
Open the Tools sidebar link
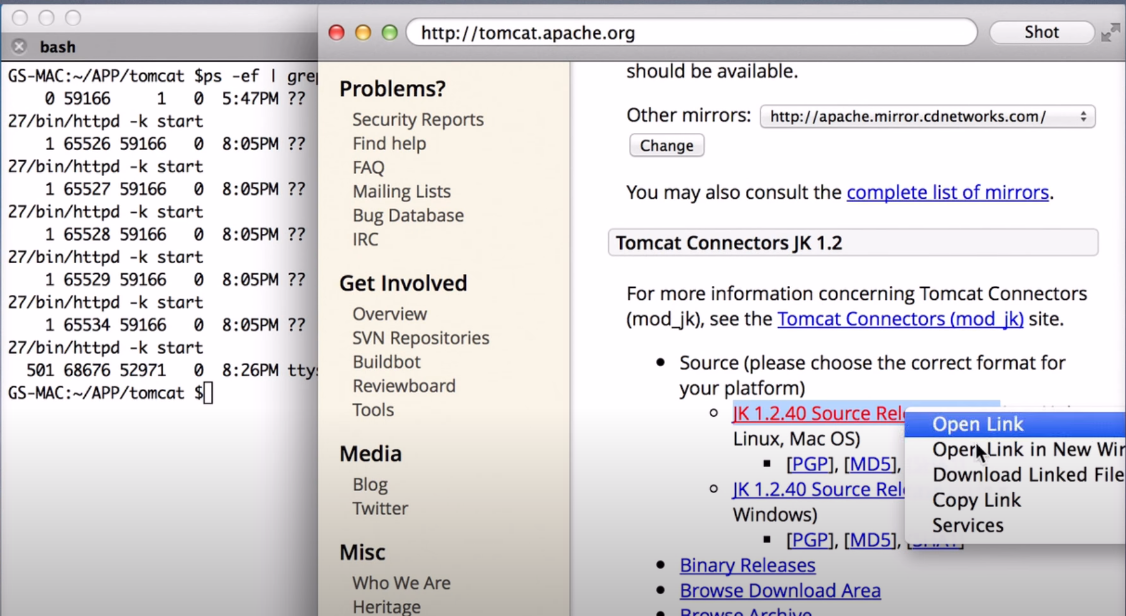coord(373,410)
